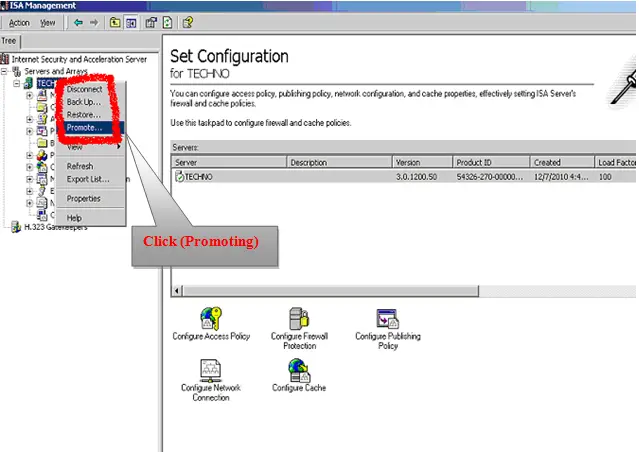Collapse the Servers and Arrays node
Screen dimensions: 639x457
4,72
